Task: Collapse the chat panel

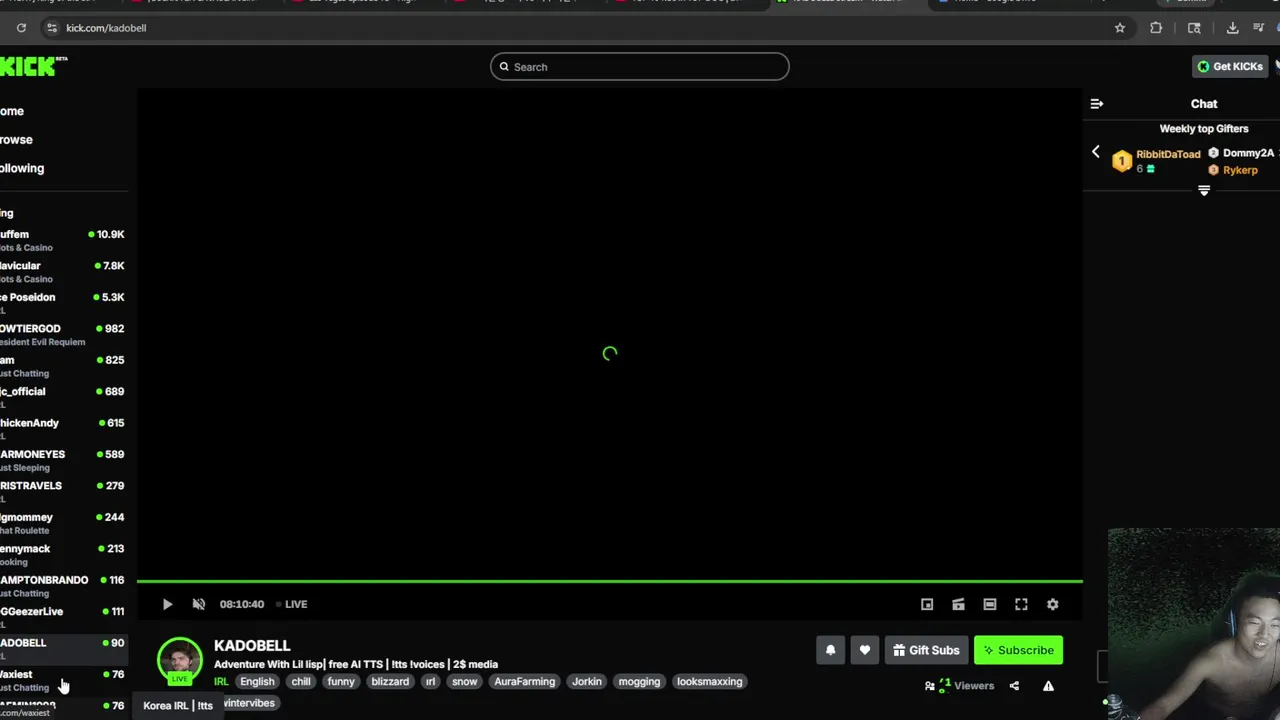Action: tap(1097, 104)
